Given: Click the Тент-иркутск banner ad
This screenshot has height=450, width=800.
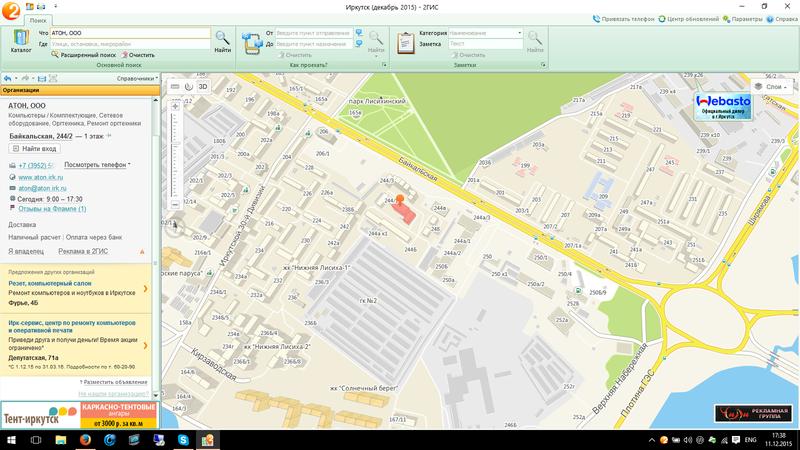Looking at the screenshot, I should pos(79,415).
